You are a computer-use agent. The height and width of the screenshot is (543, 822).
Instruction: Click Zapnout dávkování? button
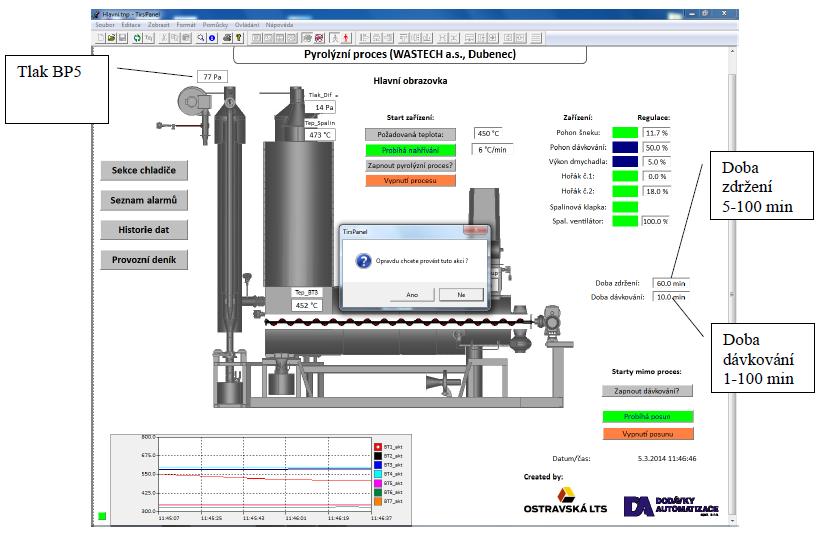647,391
